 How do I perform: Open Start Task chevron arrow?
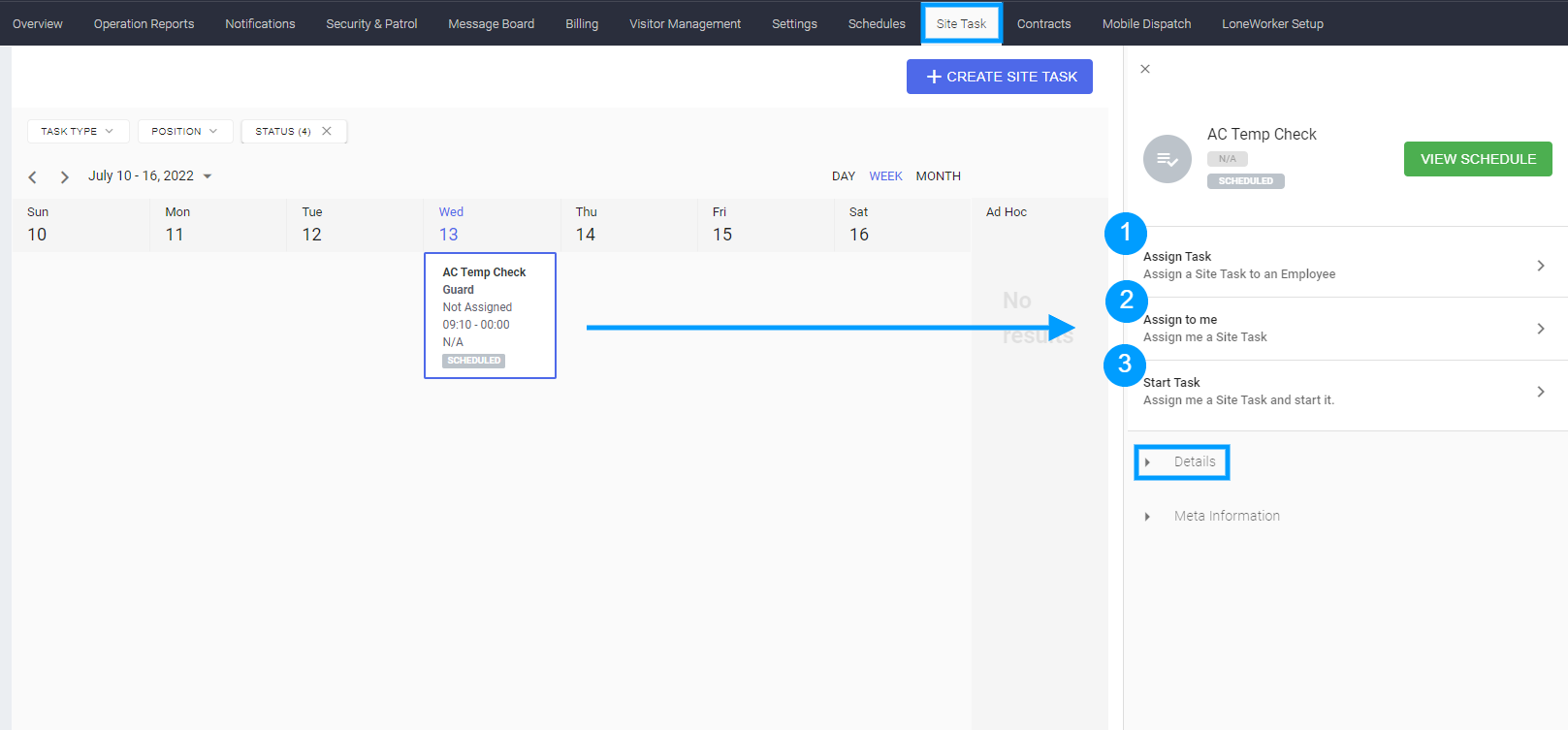coord(1541,392)
